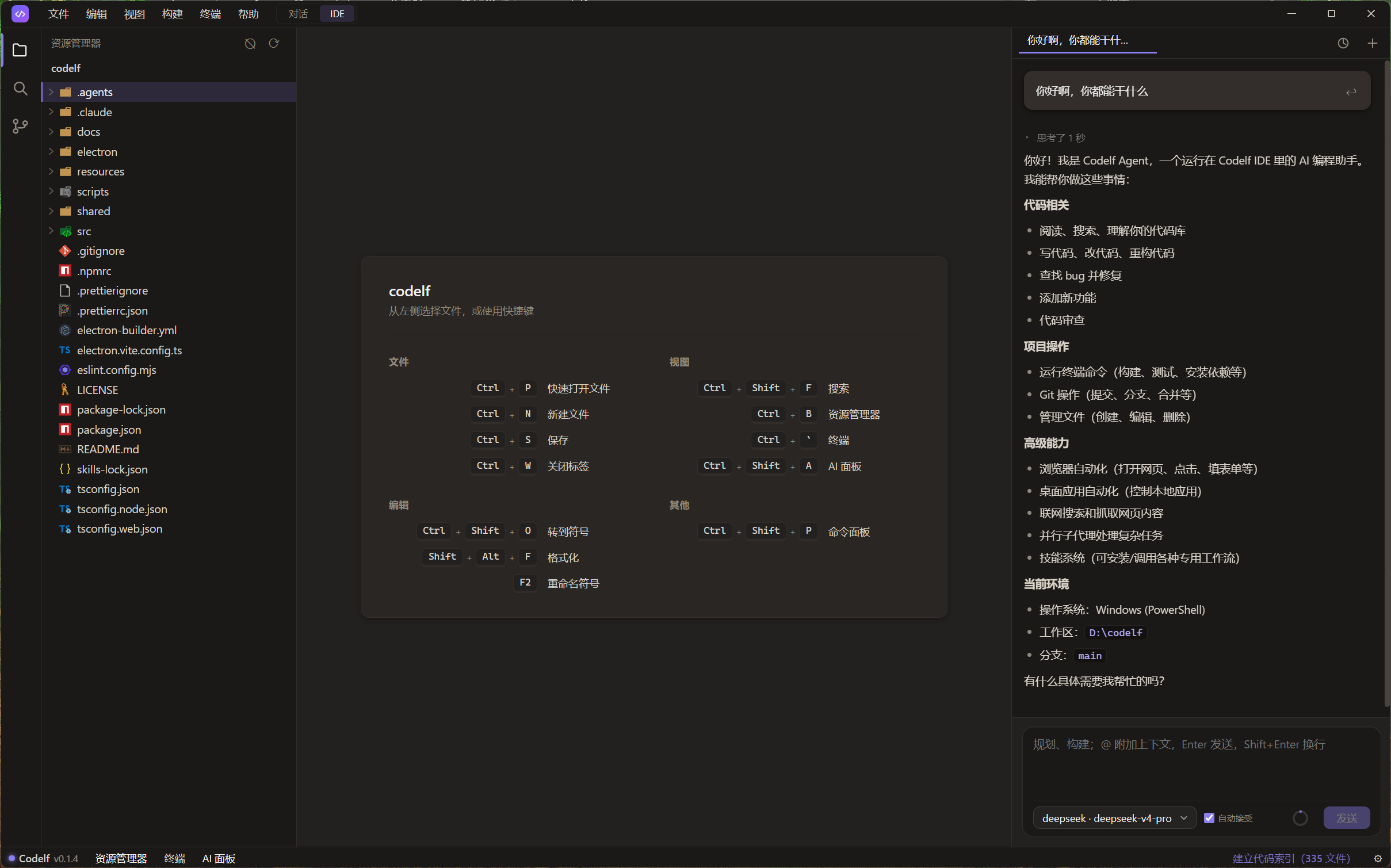Screen dimensions: 1391x868
Task: Click the codelf project root name
Action: (x=66, y=68)
